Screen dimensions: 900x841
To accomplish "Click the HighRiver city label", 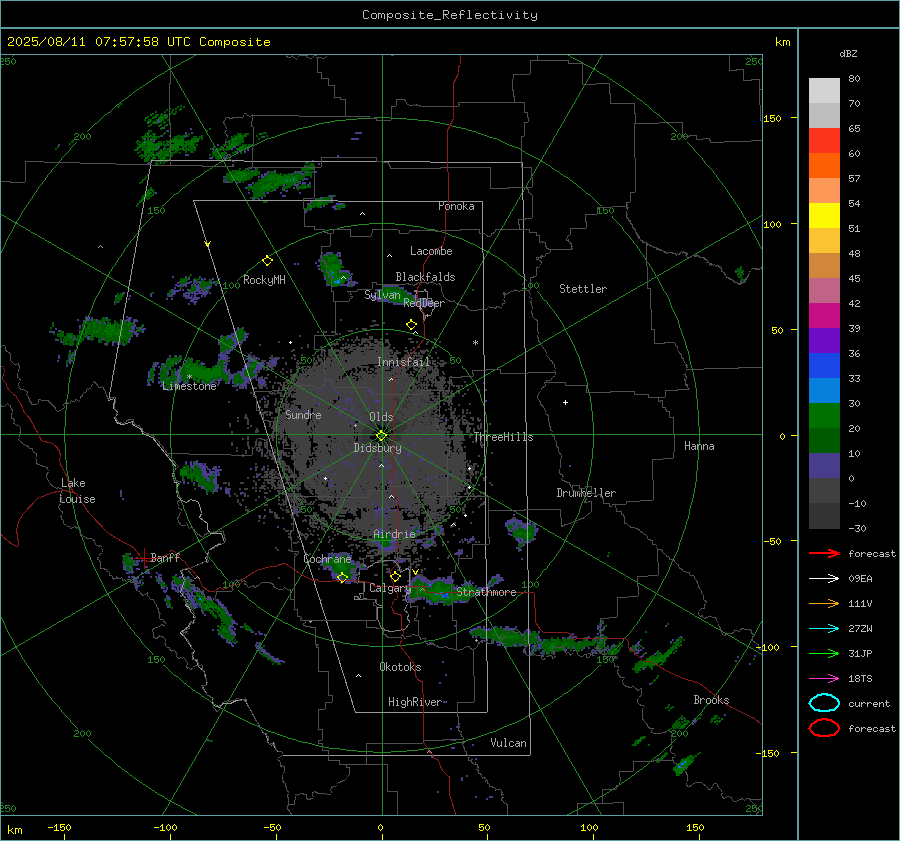I will [x=415, y=702].
